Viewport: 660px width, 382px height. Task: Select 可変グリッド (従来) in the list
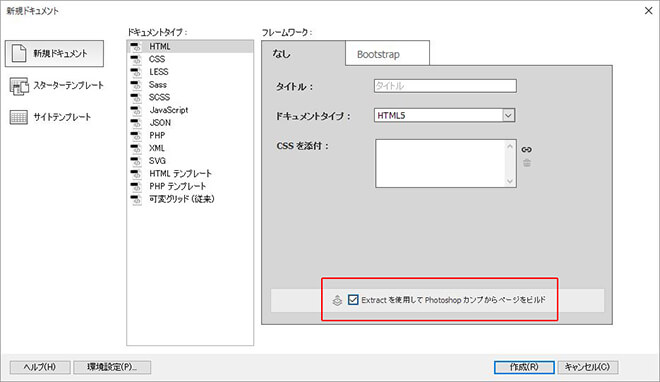[x=190, y=199]
